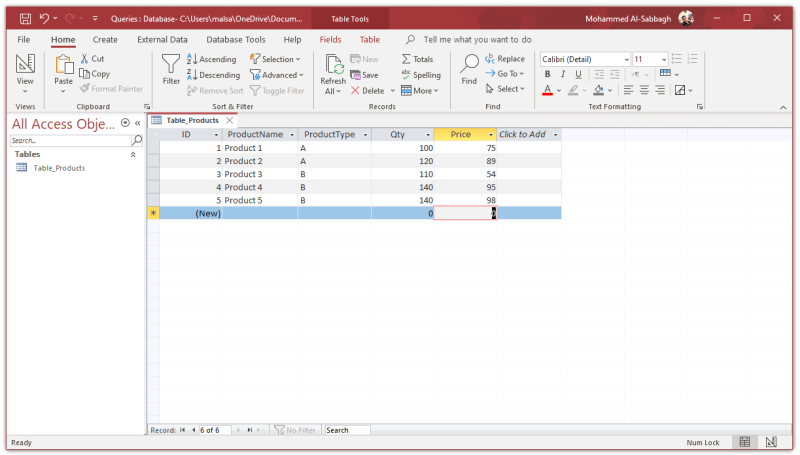Open Price column header dropdown arrow

(x=491, y=135)
